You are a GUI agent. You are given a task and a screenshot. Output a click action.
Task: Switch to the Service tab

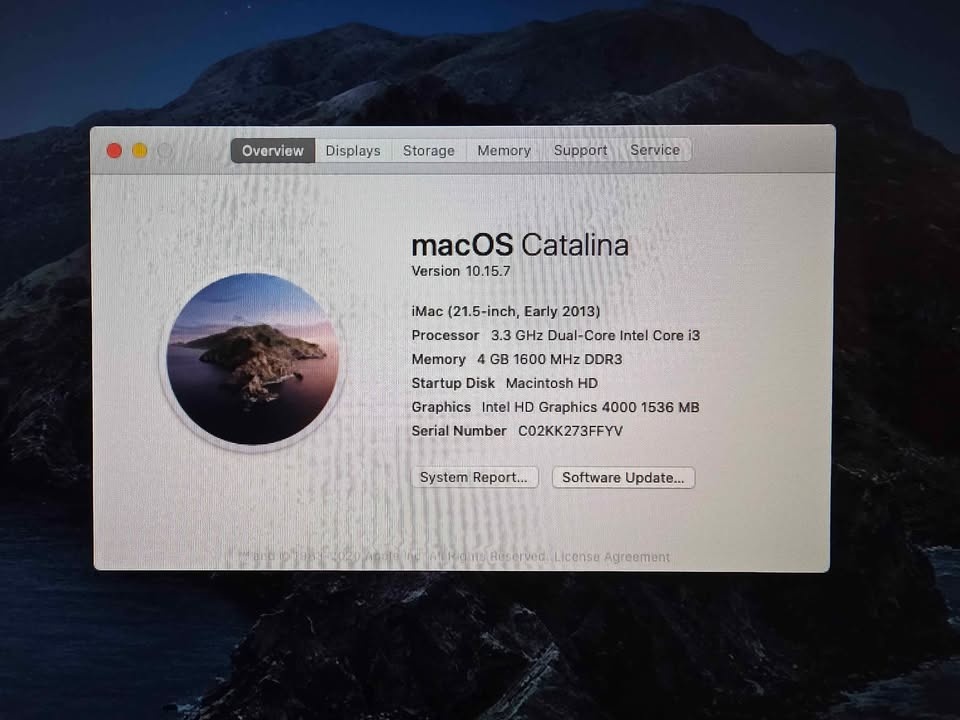pos(655,150)
